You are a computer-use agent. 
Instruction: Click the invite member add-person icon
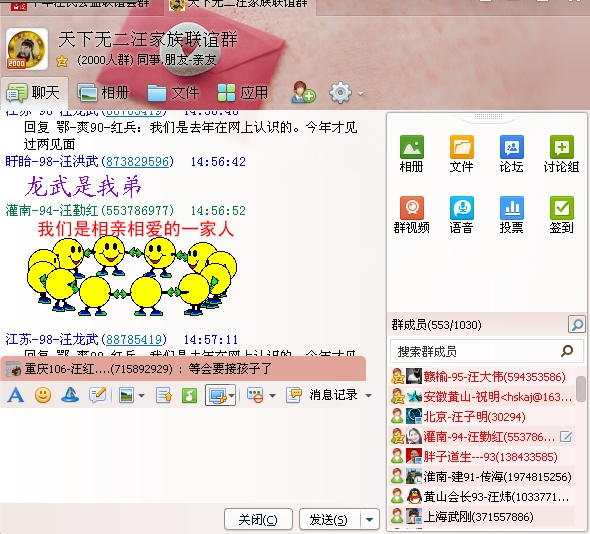click(303, 92)
